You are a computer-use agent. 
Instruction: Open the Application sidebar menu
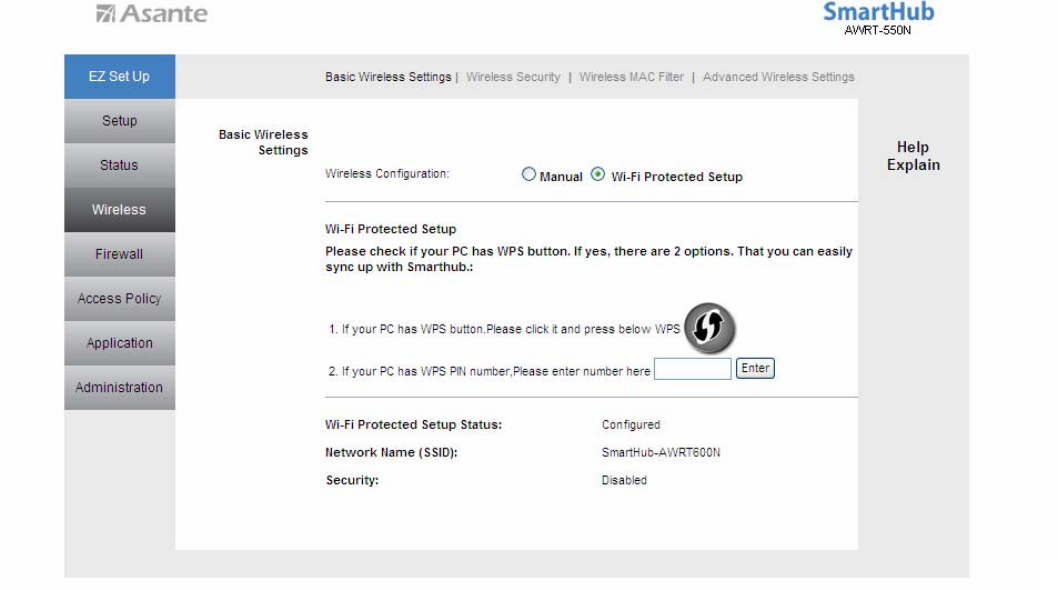(119, 343)
